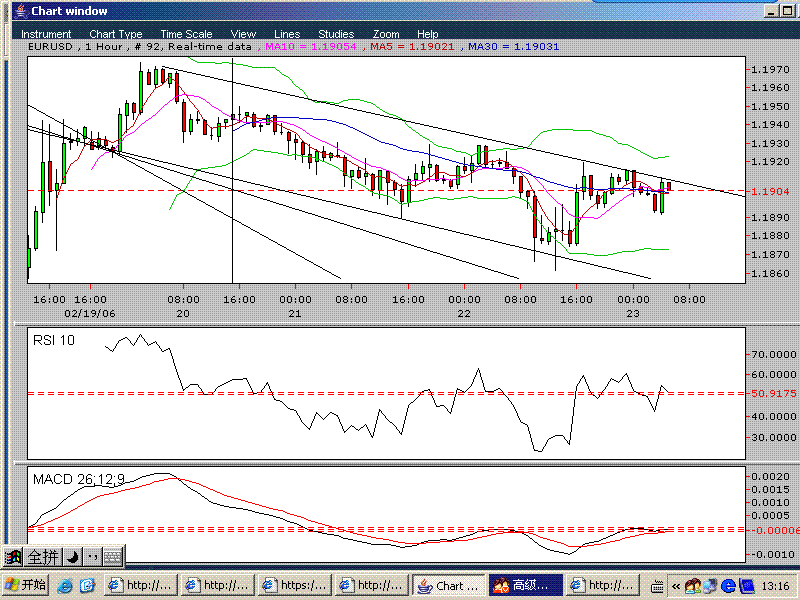Switch to the fourth http:// taskbar window

click(372, 585)
